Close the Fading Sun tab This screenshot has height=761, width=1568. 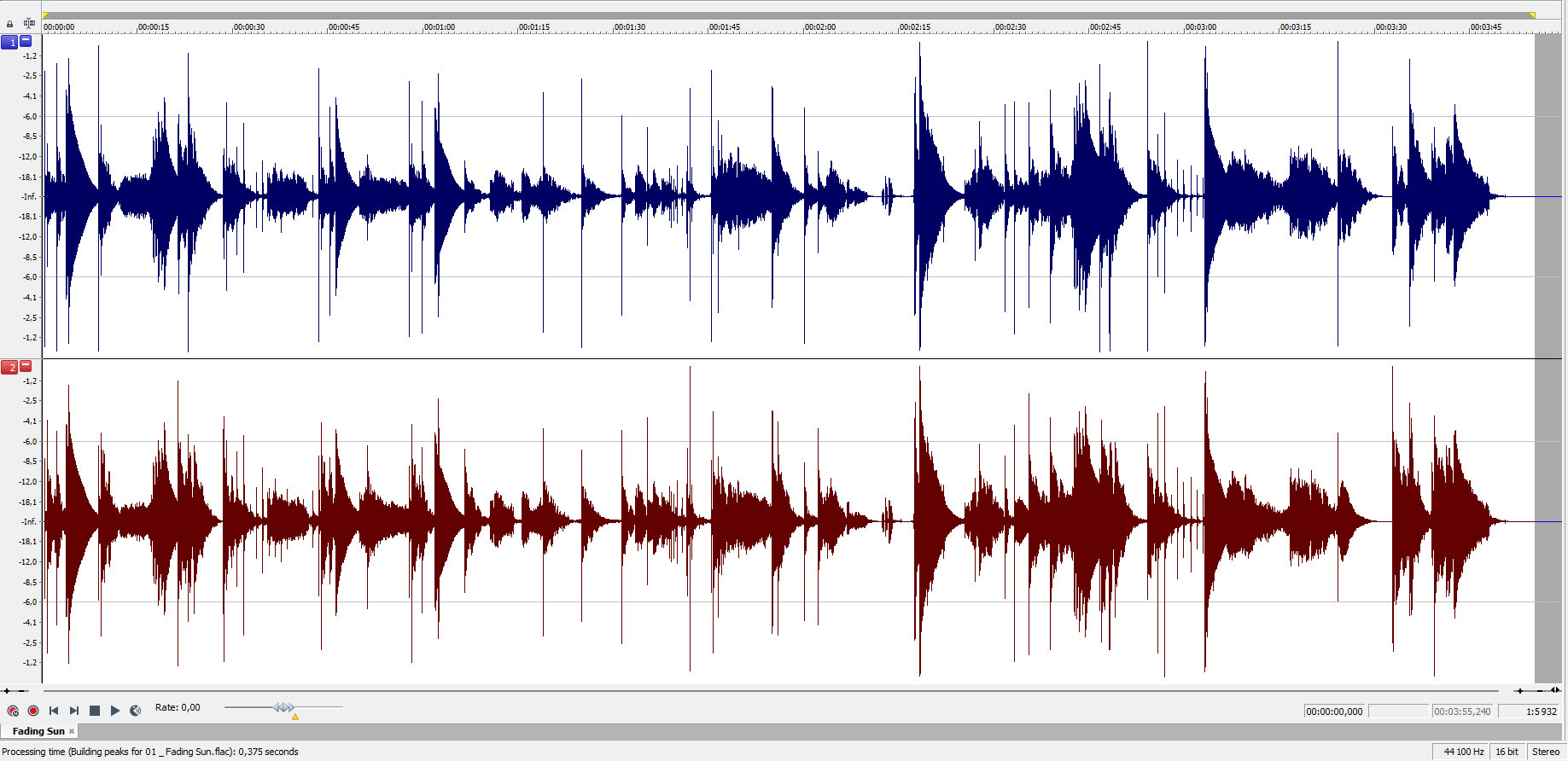[x=72, y=731]
